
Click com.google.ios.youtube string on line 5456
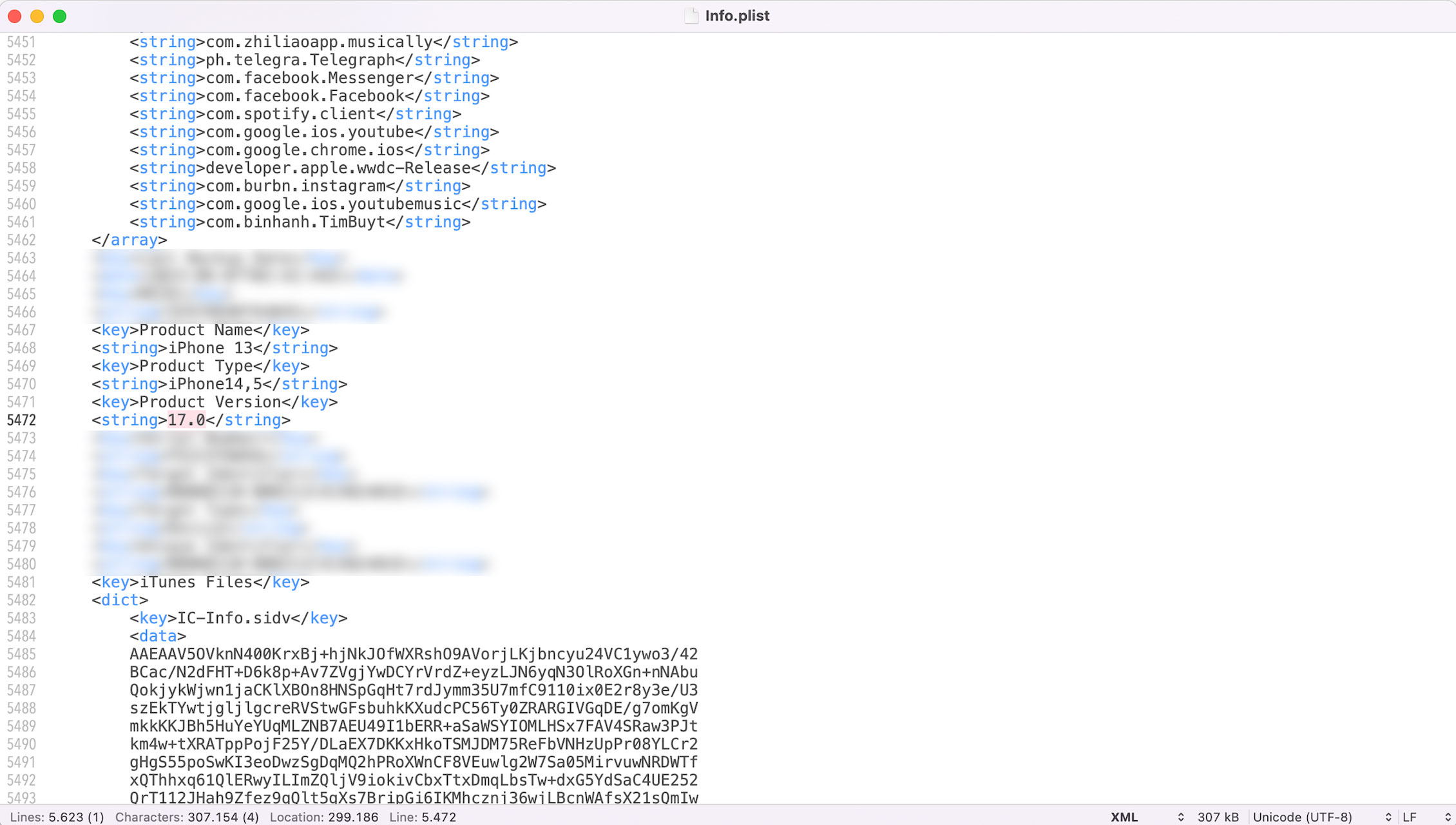309,132
